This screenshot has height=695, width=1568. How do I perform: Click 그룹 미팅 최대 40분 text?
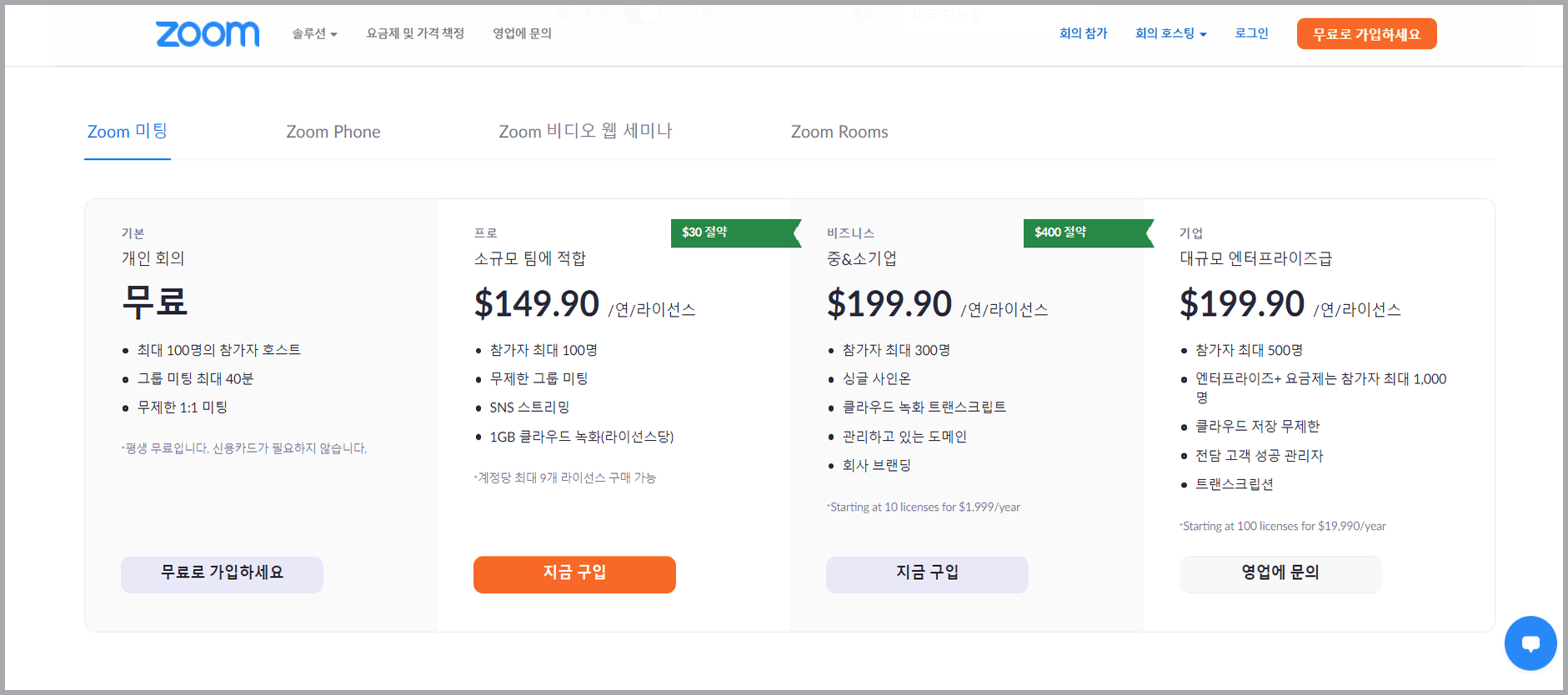click(196, 378)
